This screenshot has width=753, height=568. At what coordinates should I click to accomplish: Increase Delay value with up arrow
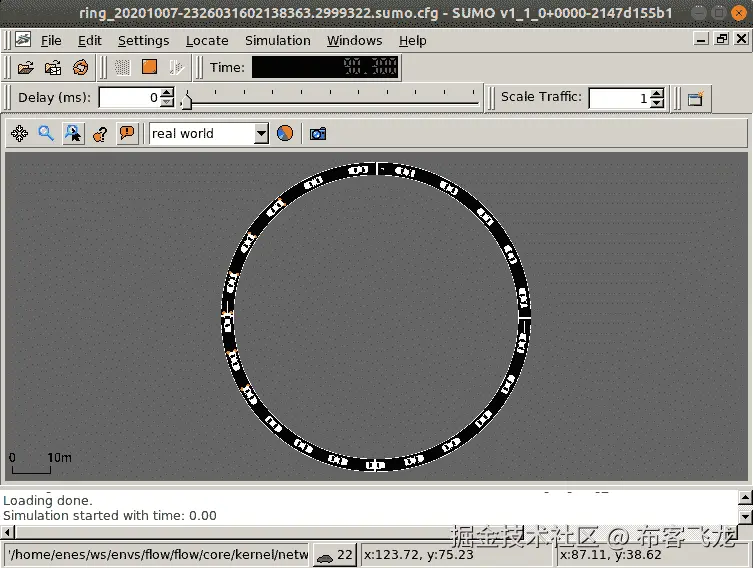(167, 93)
